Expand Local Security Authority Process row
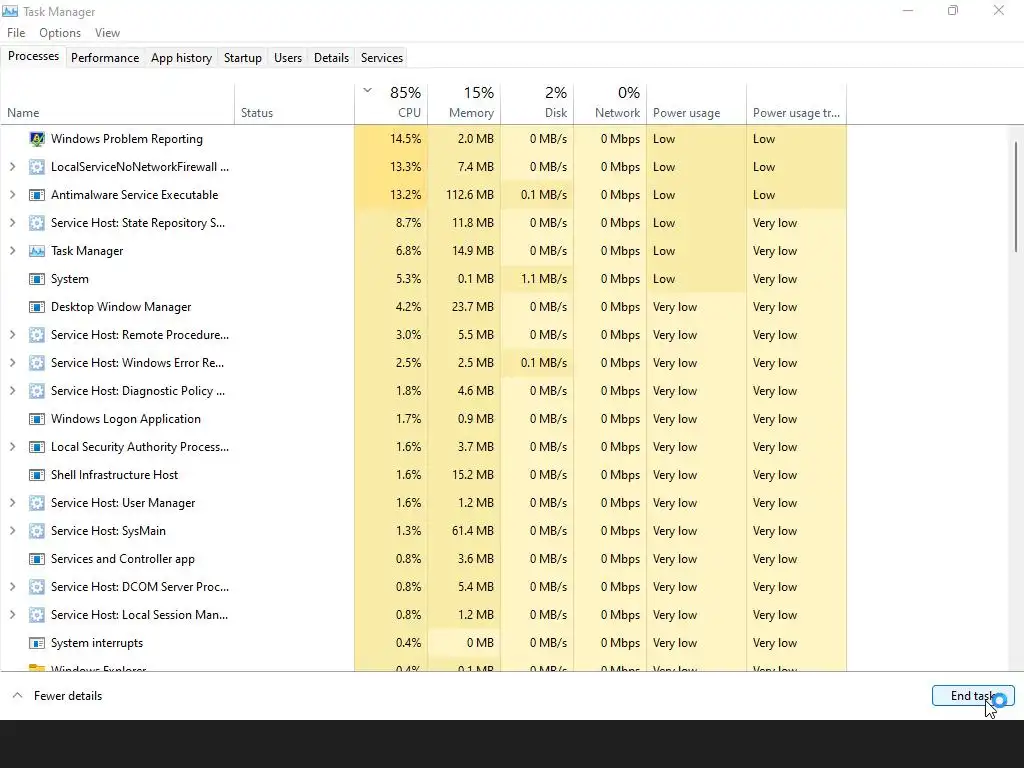This screenshot has width=1024, height=768. pyautogui.click(x=12, y=447)
